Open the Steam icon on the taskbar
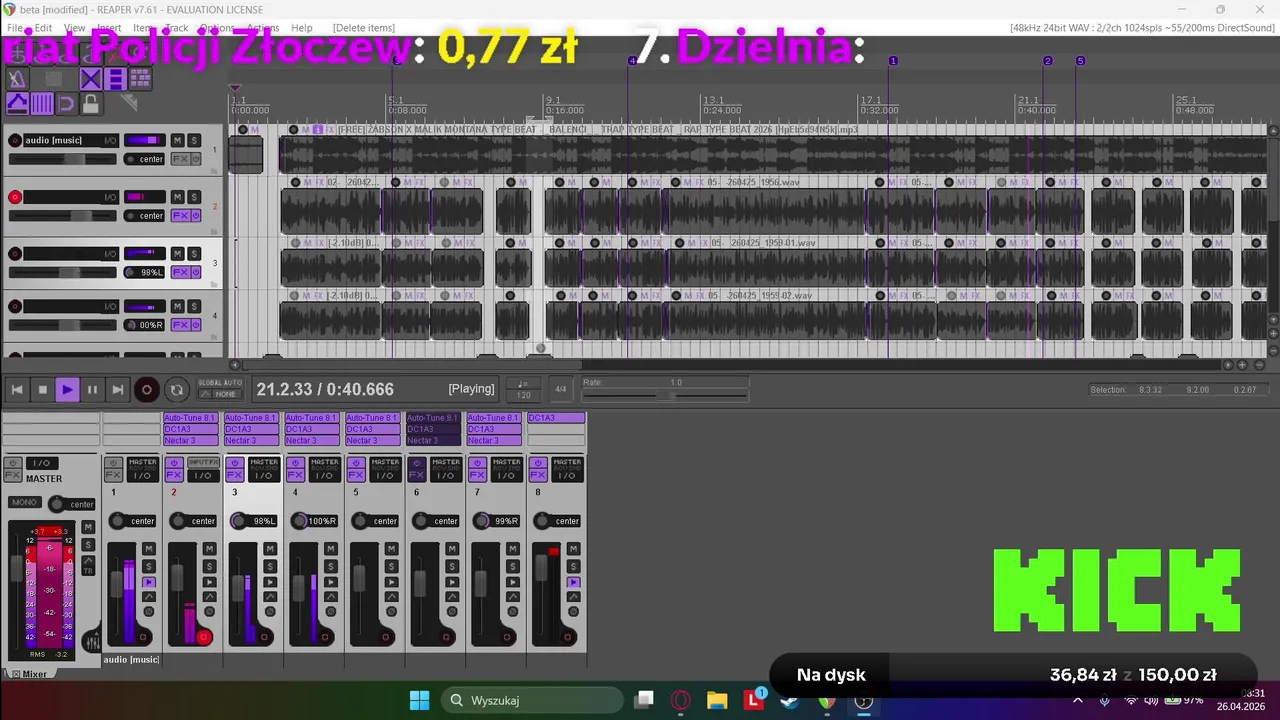The height and width of the screenshot is (720, 1280). 790,700
